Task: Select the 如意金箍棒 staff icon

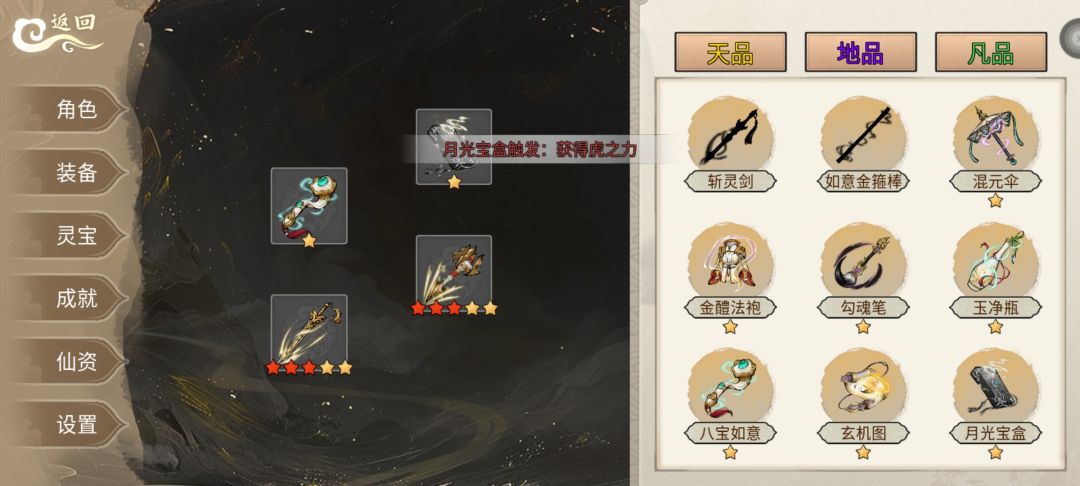Action: pos(863,136)
